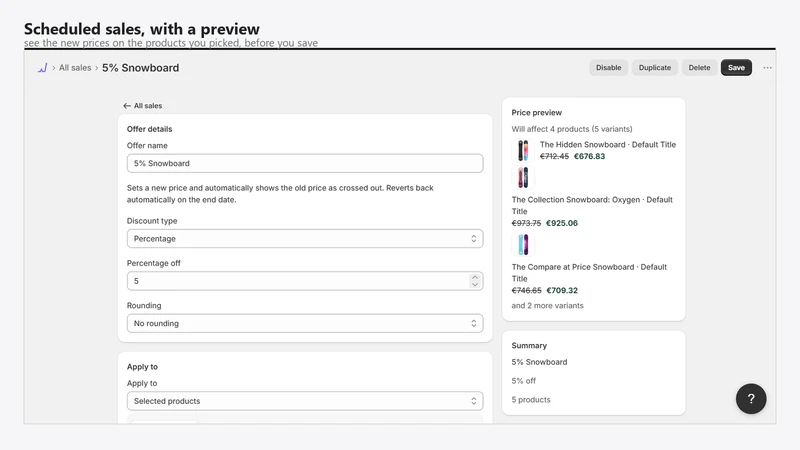
Task: Open The Compare at Price Snowboard thumbnail
Action: click(523, 244)
